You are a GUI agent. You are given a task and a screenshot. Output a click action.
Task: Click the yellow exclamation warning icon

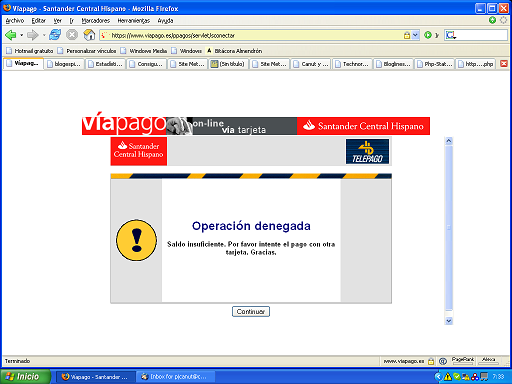[137, 240]
